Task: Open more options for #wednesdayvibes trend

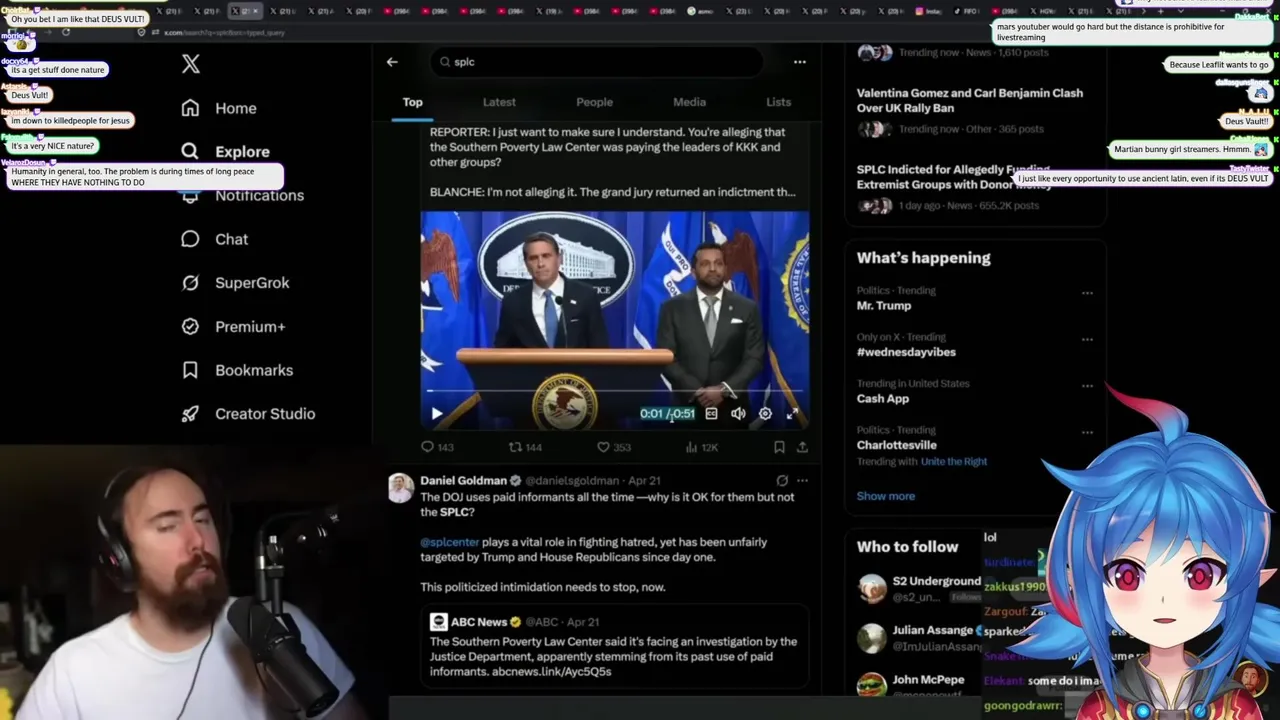Action: (1087, 339)
